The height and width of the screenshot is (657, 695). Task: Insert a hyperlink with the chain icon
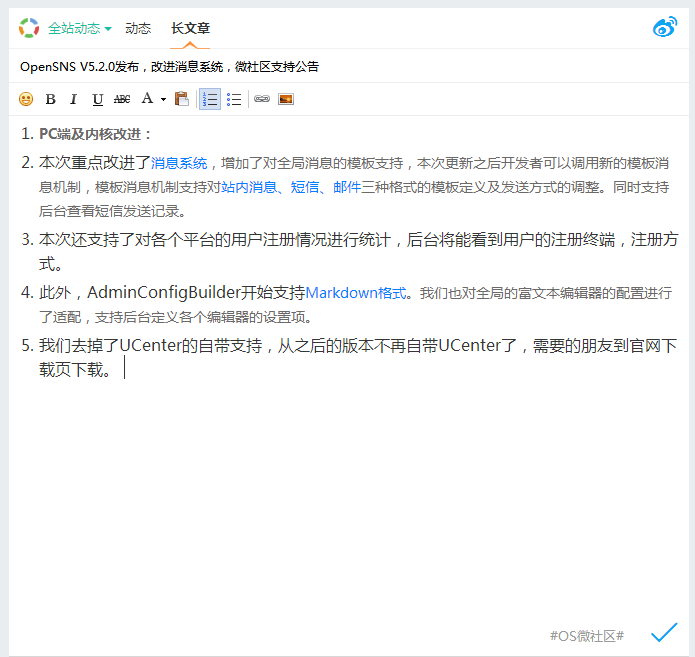point(262,98)
